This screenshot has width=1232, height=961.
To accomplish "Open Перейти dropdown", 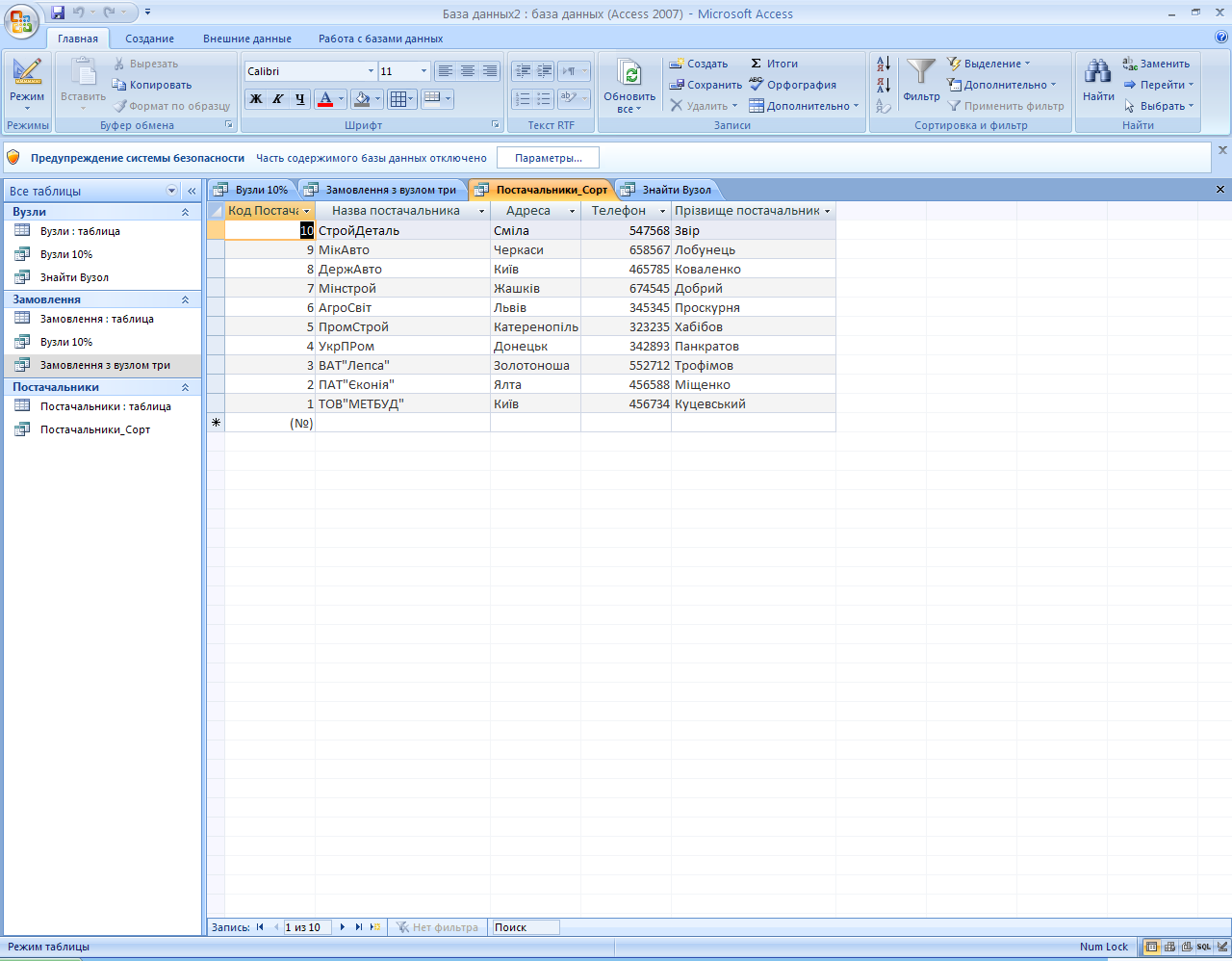I will [1158, 85].
